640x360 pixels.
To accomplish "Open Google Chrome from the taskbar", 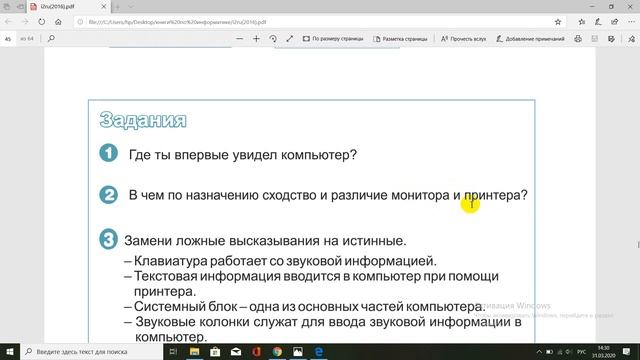I will (x=277, y=351).
